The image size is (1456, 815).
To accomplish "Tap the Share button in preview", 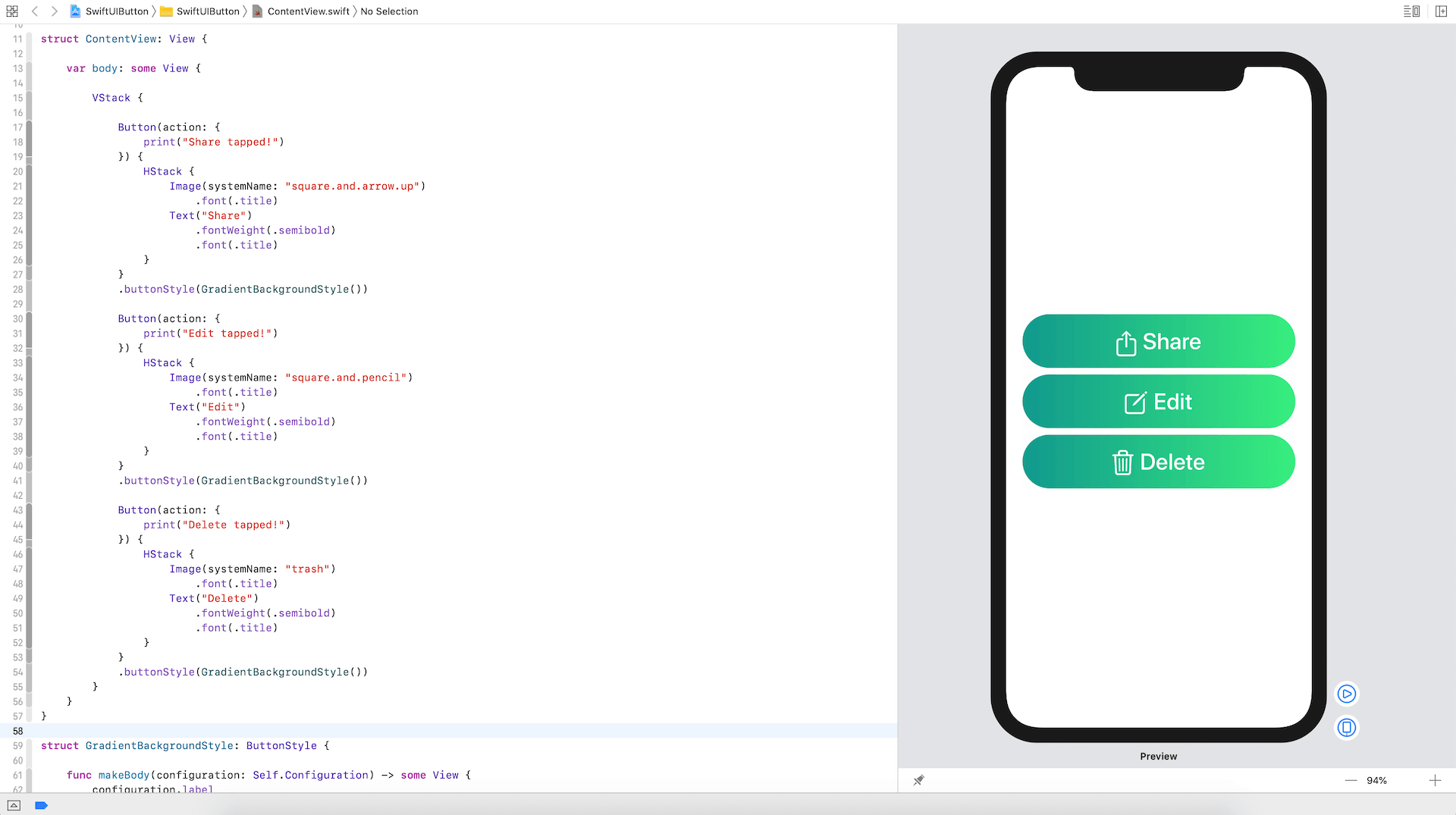I will (x=1158, y=342).
